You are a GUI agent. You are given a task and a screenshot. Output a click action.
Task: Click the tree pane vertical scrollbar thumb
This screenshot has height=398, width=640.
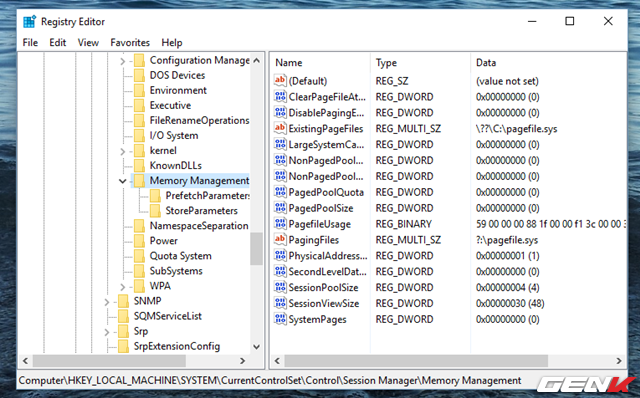[x=256, y=249]
